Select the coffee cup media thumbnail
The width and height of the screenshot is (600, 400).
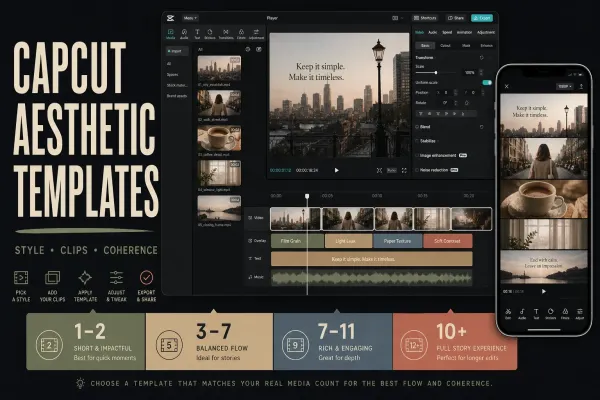219,139
